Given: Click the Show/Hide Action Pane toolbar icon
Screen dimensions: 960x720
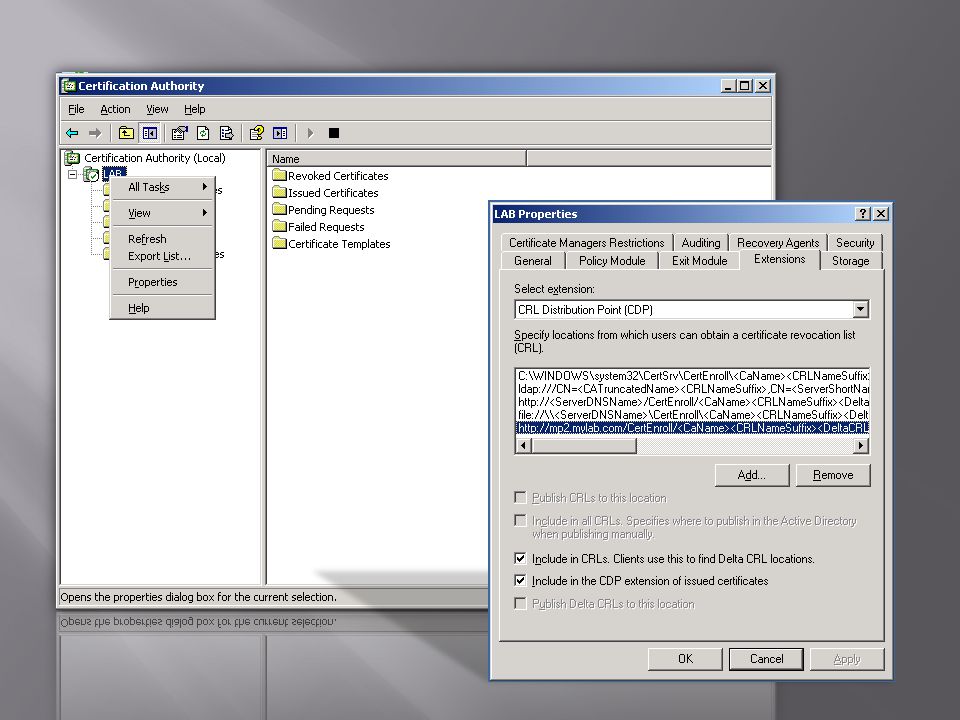Looking at the screenshot, I should pyautogui.click(x=280, y=133).
